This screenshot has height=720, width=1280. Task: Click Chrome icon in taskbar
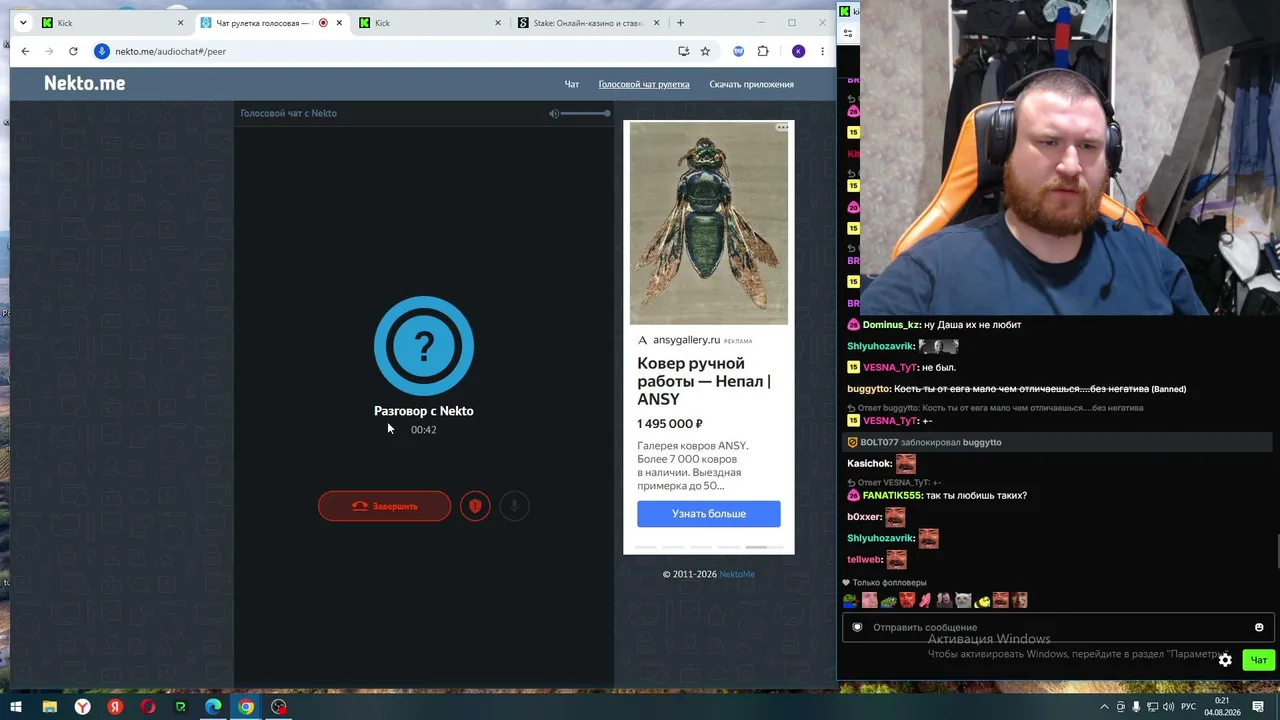coord(246,707)
